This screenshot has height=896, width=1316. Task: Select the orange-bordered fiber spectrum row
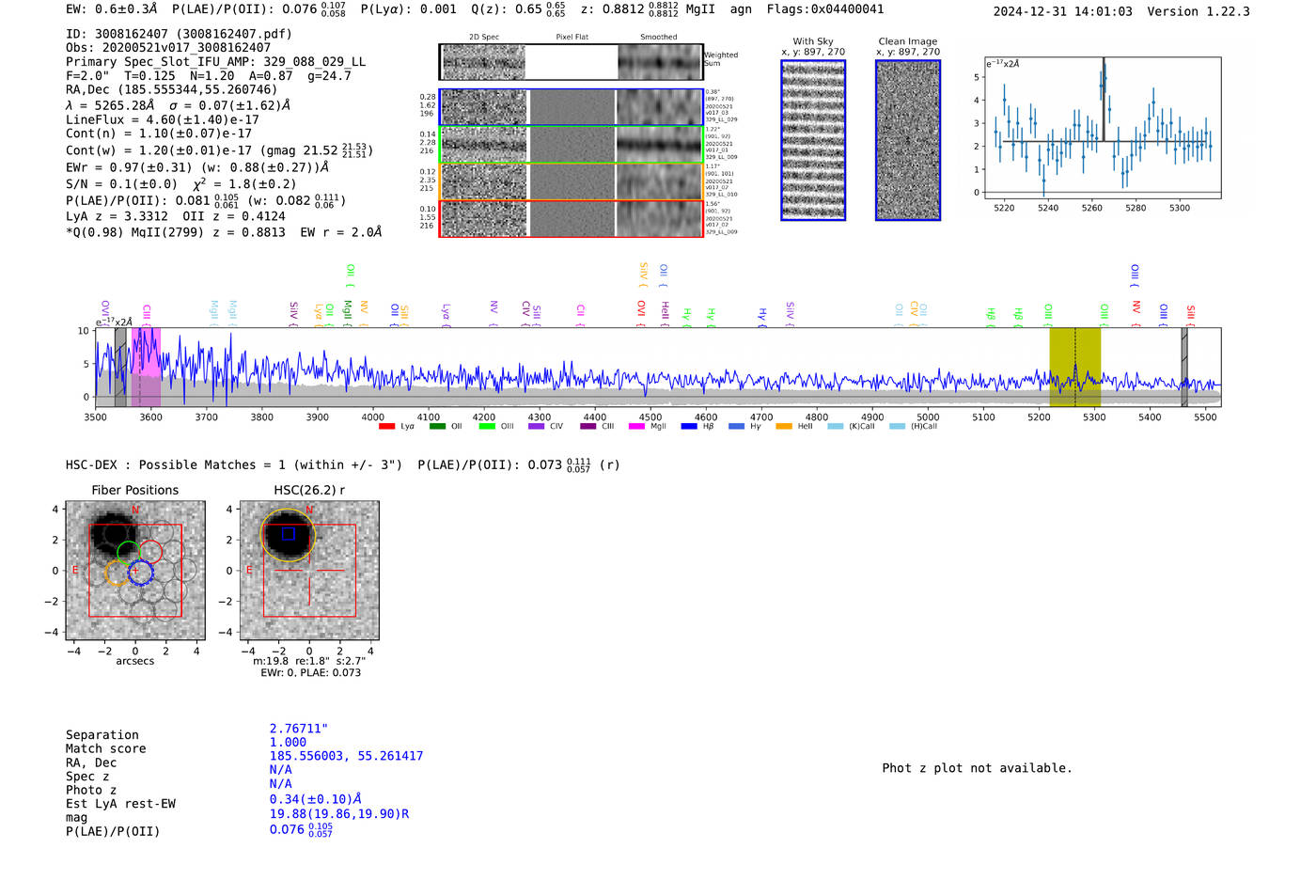(x=571, y=181)
